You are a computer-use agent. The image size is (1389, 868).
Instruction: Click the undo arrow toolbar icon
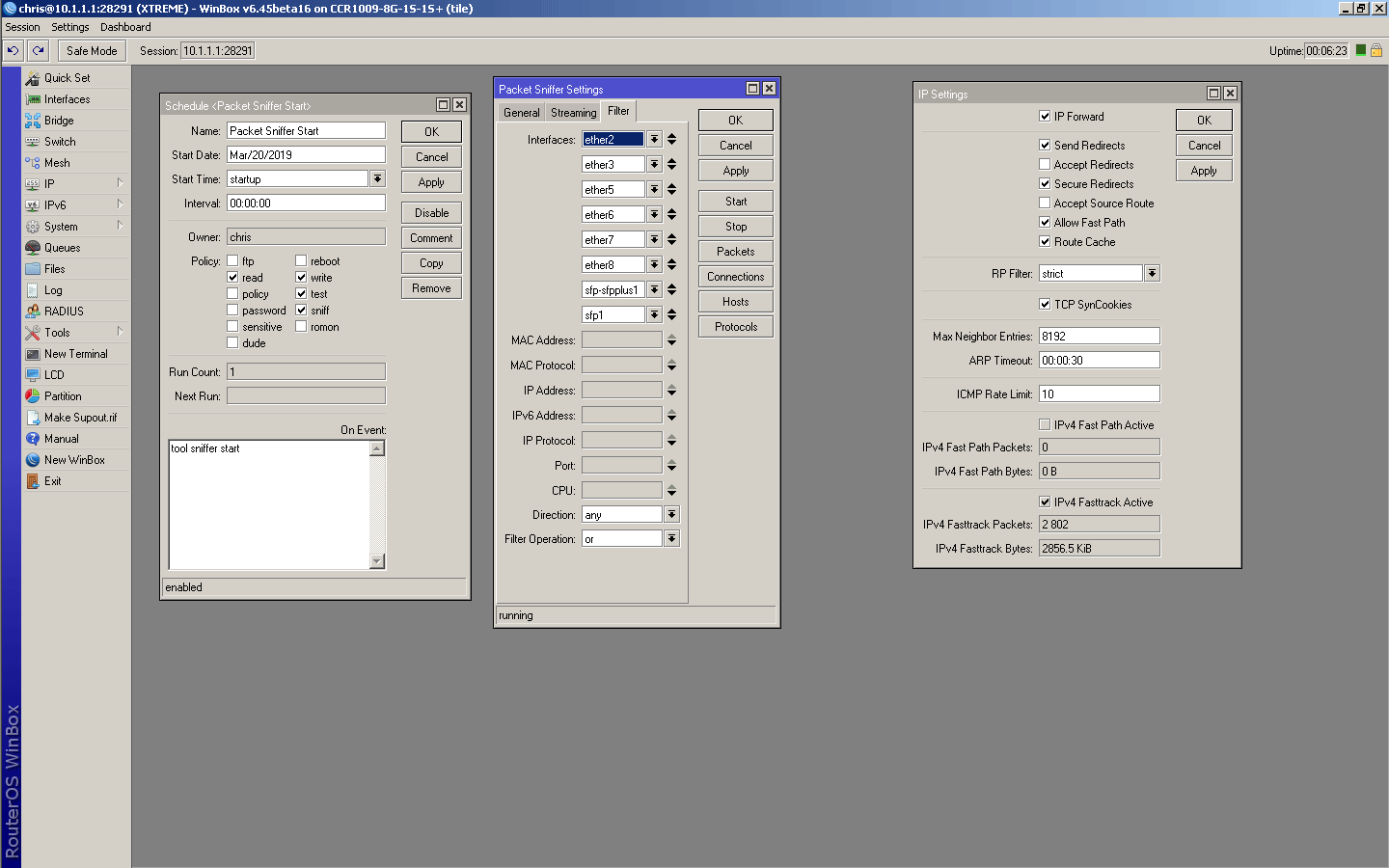coord(14,50)
